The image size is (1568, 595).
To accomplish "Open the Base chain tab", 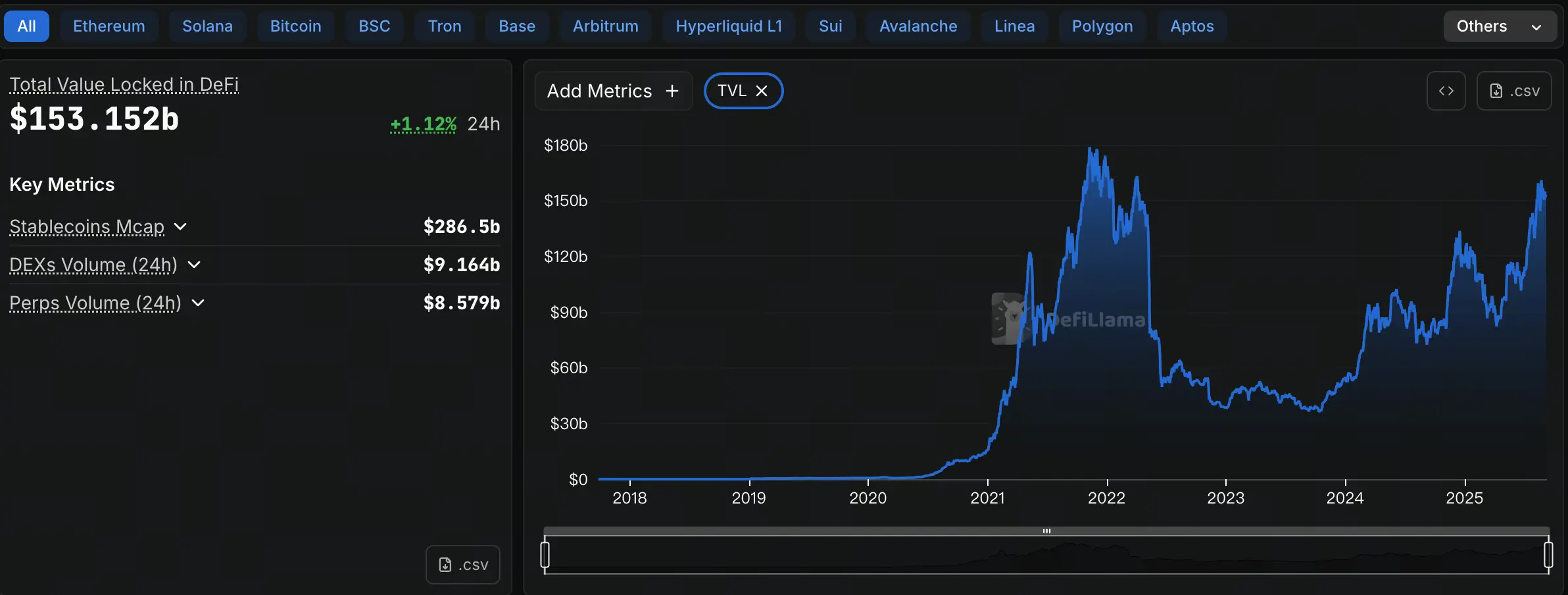I will click(517, 26).
